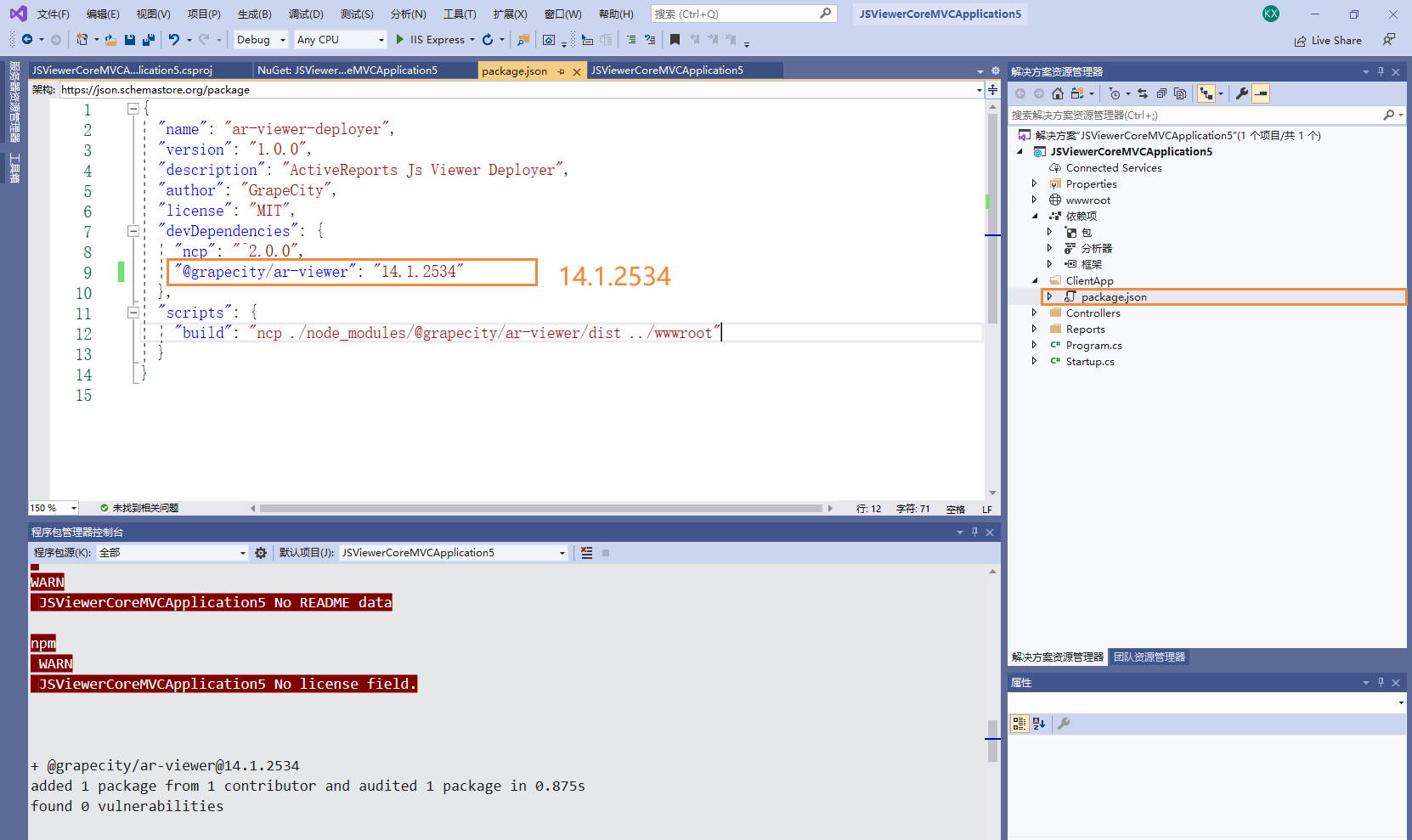This screenshot has width=1412, height=840.
Task: Click the Properties wrench in Solution Explorer toolbar
Action: pos(1242,93)
